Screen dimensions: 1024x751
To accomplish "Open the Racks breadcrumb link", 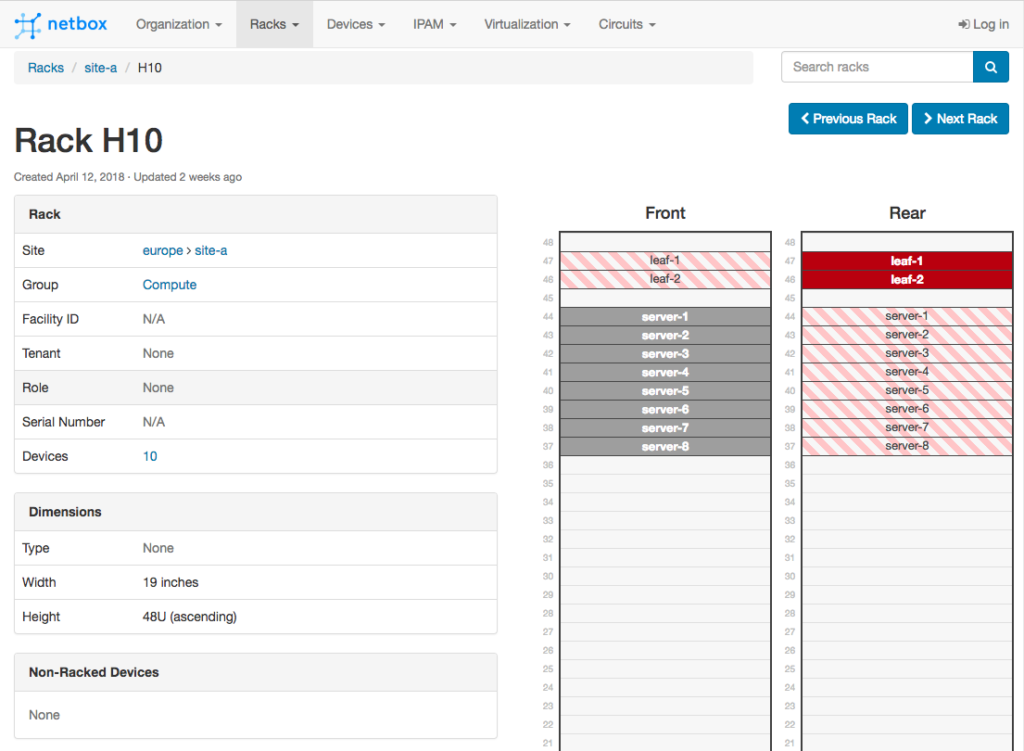I will 46,68.
